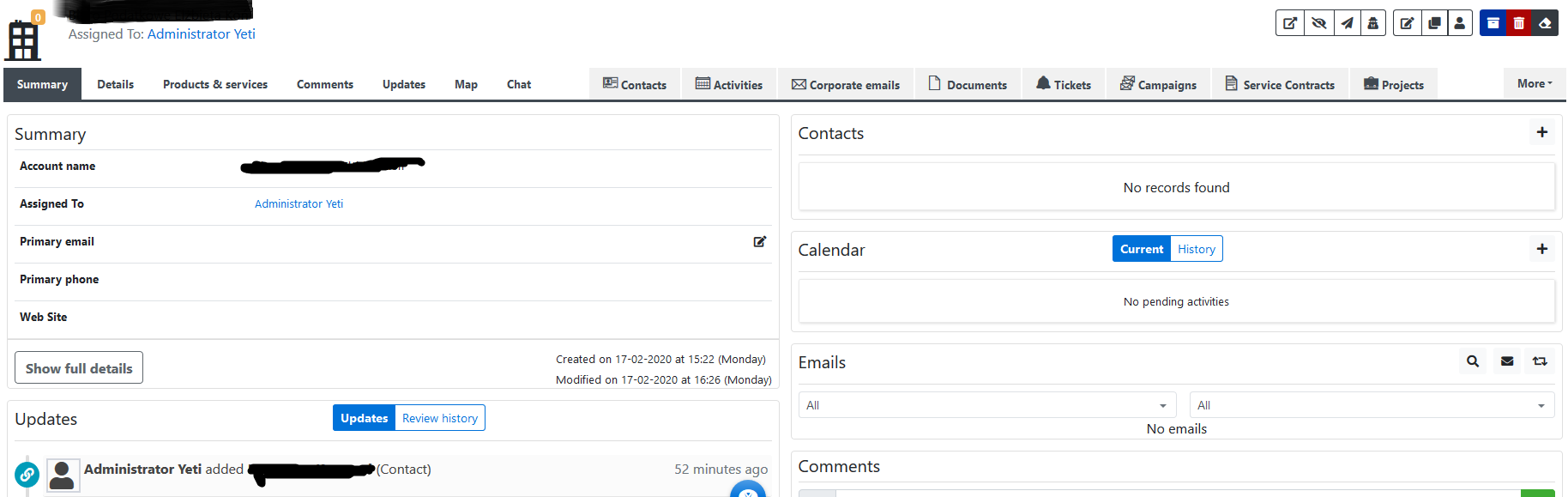
Task: Toggle the crossed-out eye watch icon
Action: [1318, 23]
